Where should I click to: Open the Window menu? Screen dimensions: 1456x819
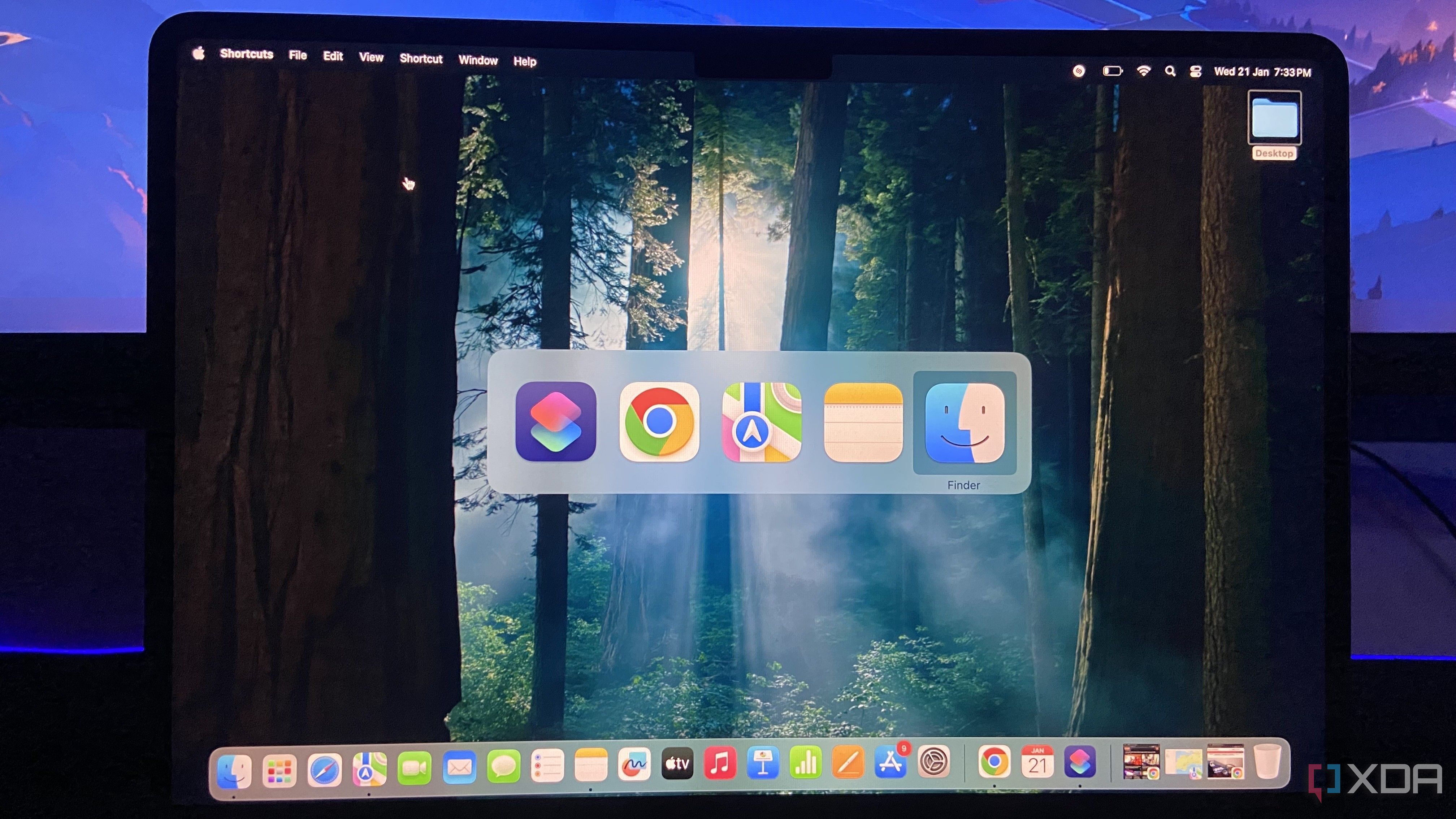pos(478,60)
